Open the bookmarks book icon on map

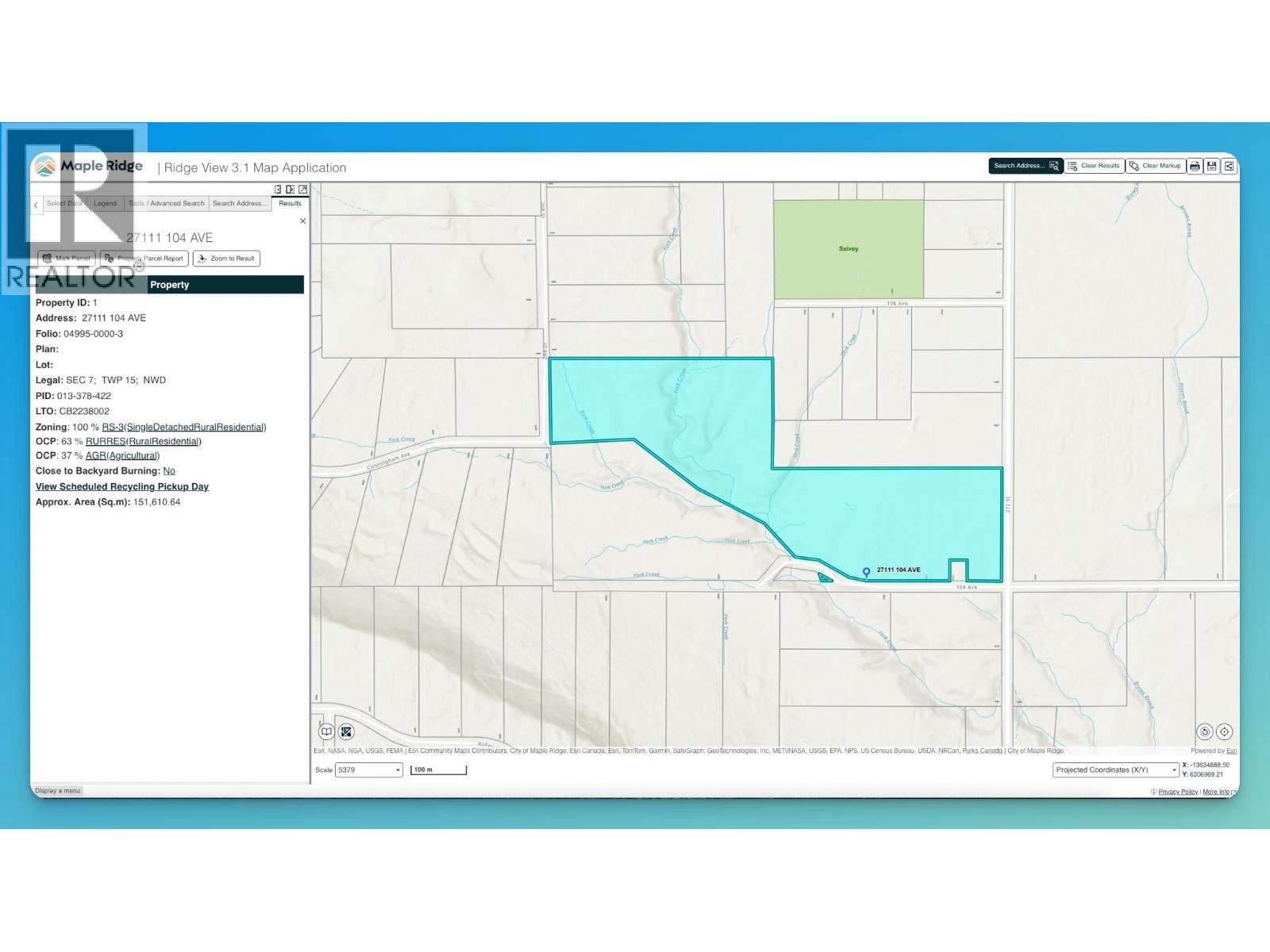[326, 732]
